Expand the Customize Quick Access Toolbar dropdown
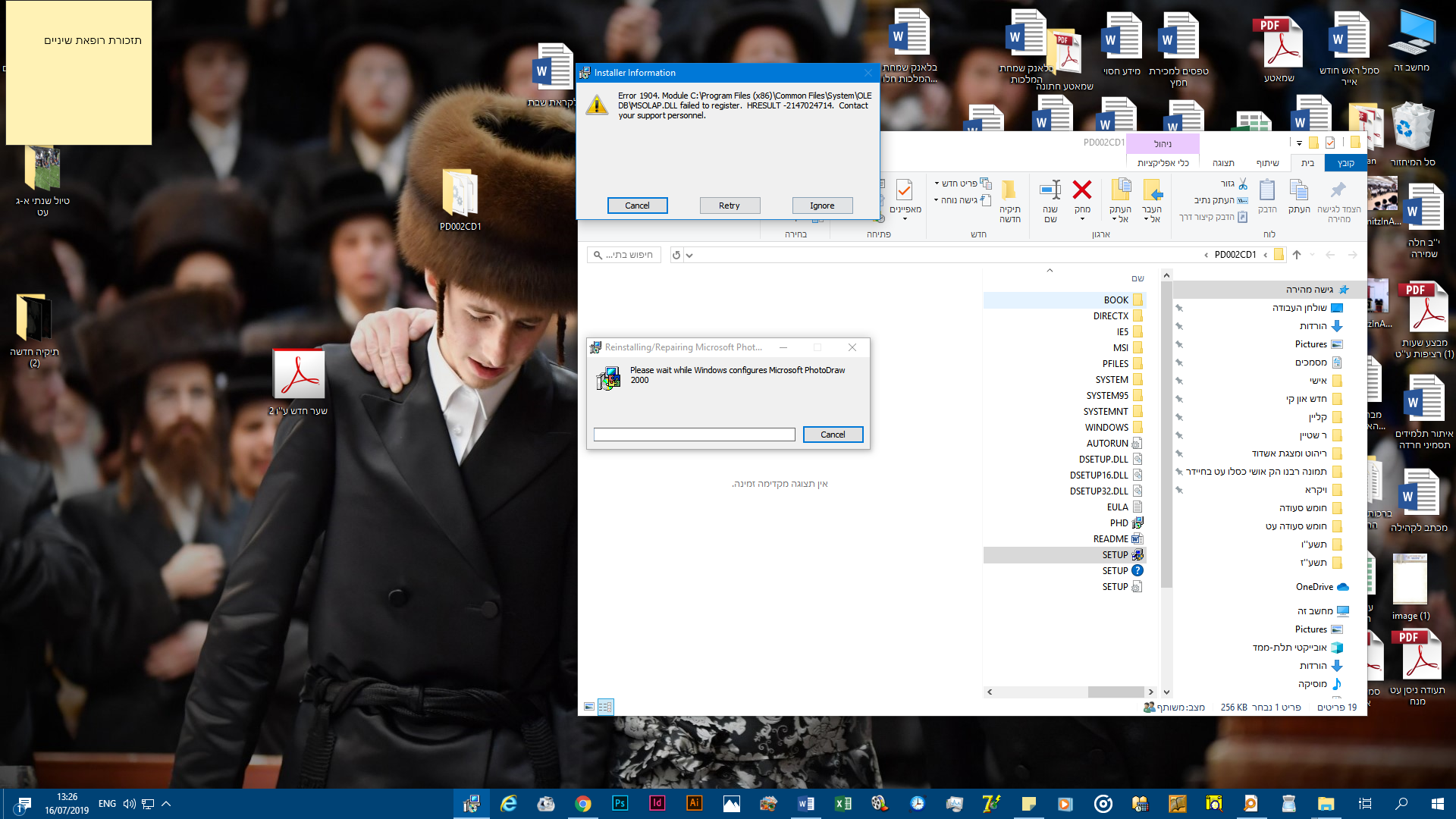 pyautogui.click(x=1299, y=143)
